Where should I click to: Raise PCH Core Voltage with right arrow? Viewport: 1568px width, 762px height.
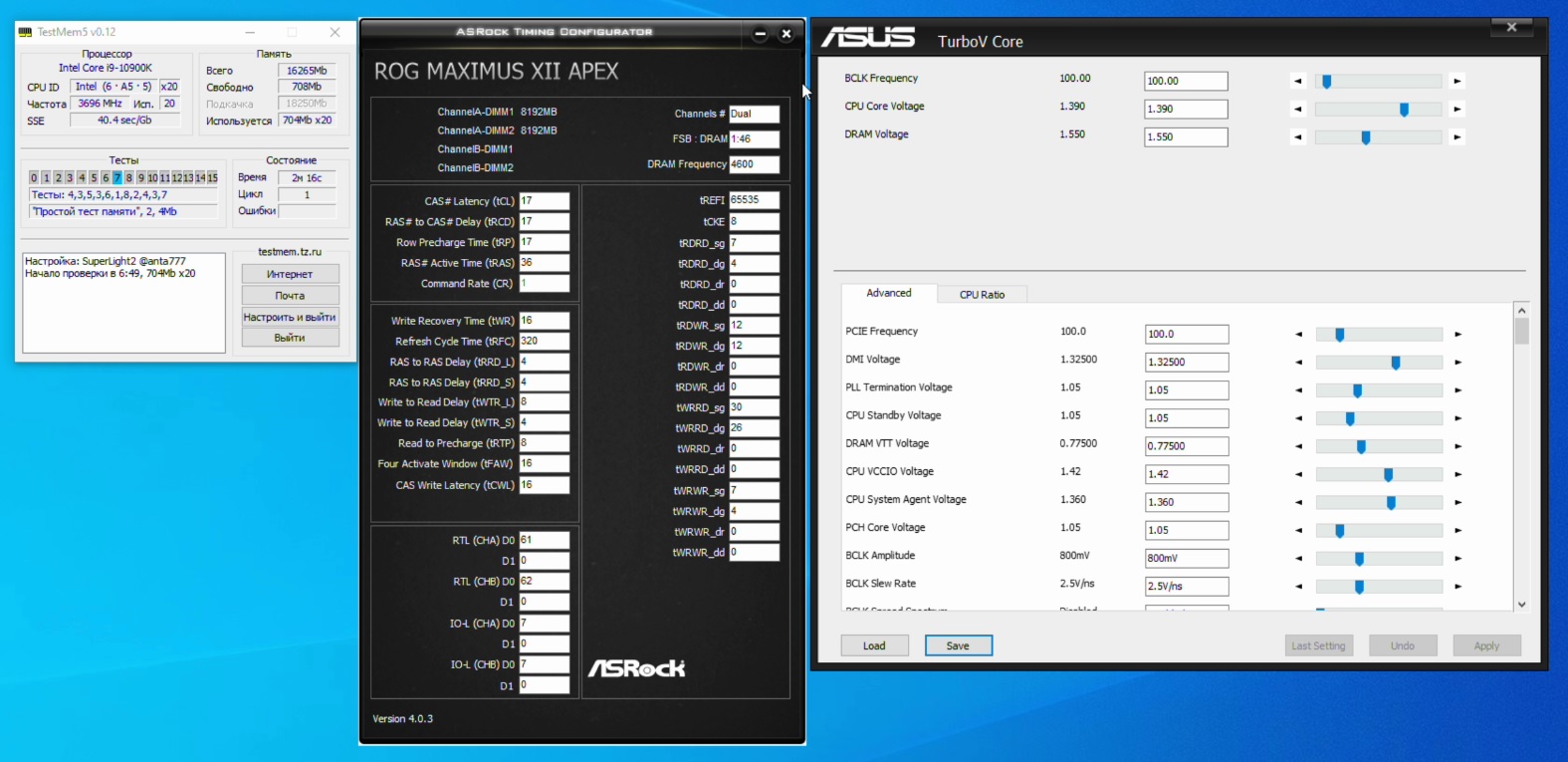point(1458,530)
